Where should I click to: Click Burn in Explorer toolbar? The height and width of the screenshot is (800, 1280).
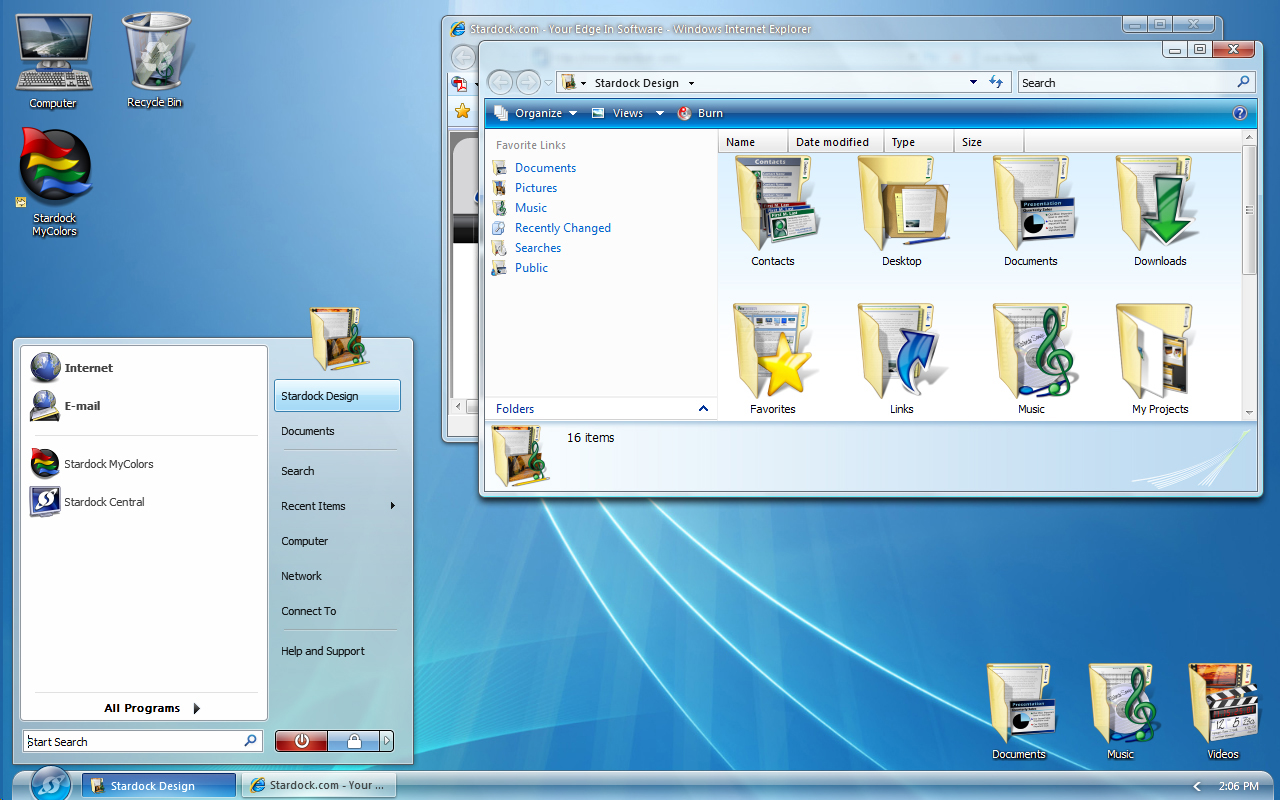click(x=700, y=113)
